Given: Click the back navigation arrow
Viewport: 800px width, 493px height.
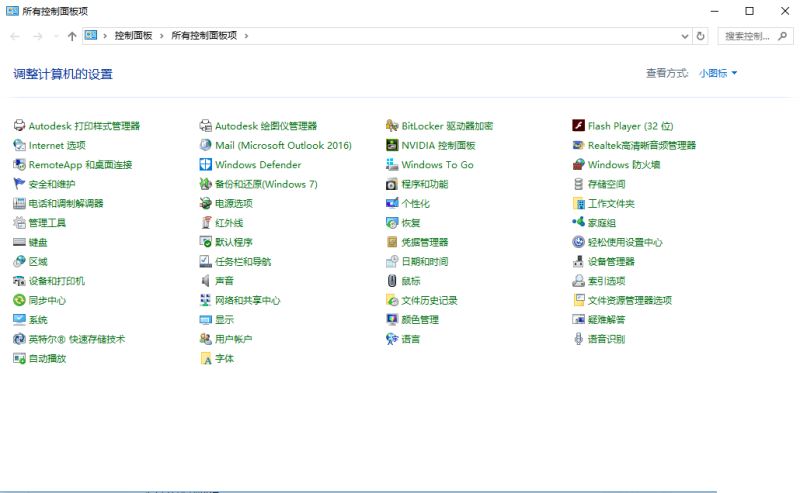Looking at the screenshot, I should pos(15,36).
